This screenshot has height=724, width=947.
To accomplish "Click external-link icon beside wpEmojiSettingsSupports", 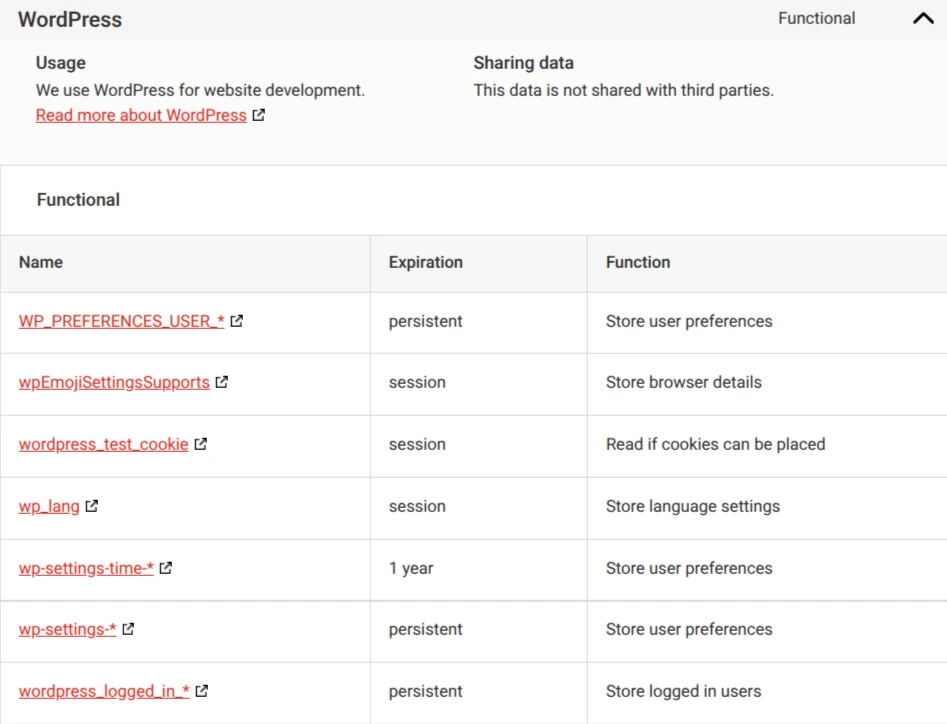I will click(222, 382).
